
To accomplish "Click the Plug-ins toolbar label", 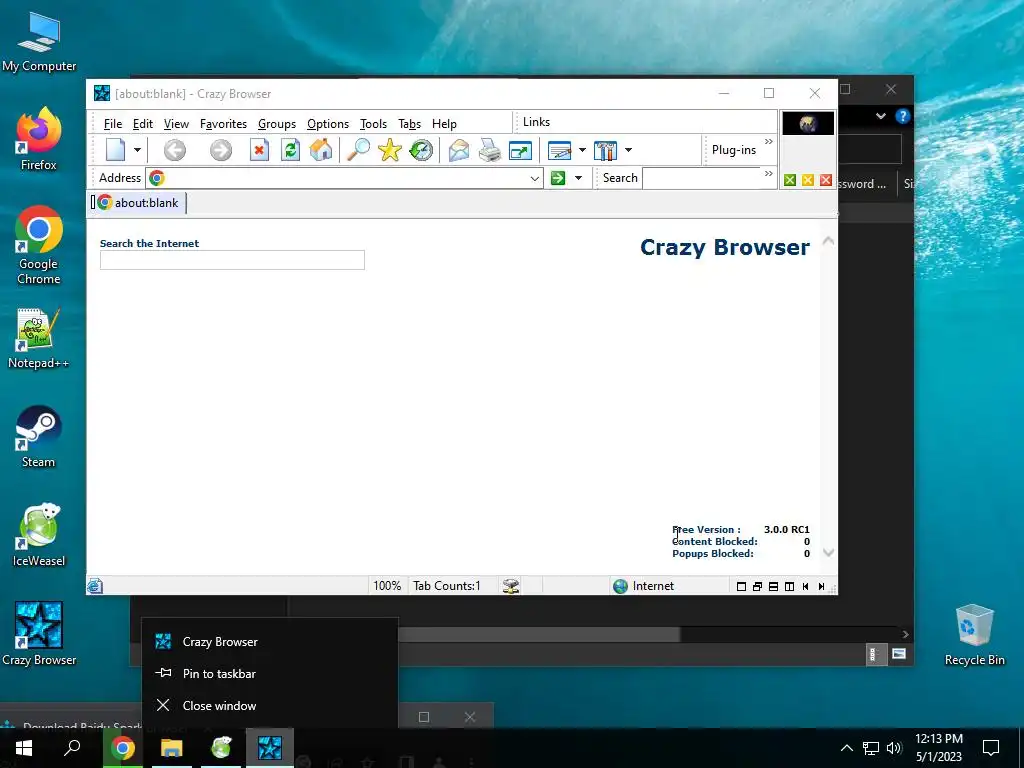I will tap(733, 150).
